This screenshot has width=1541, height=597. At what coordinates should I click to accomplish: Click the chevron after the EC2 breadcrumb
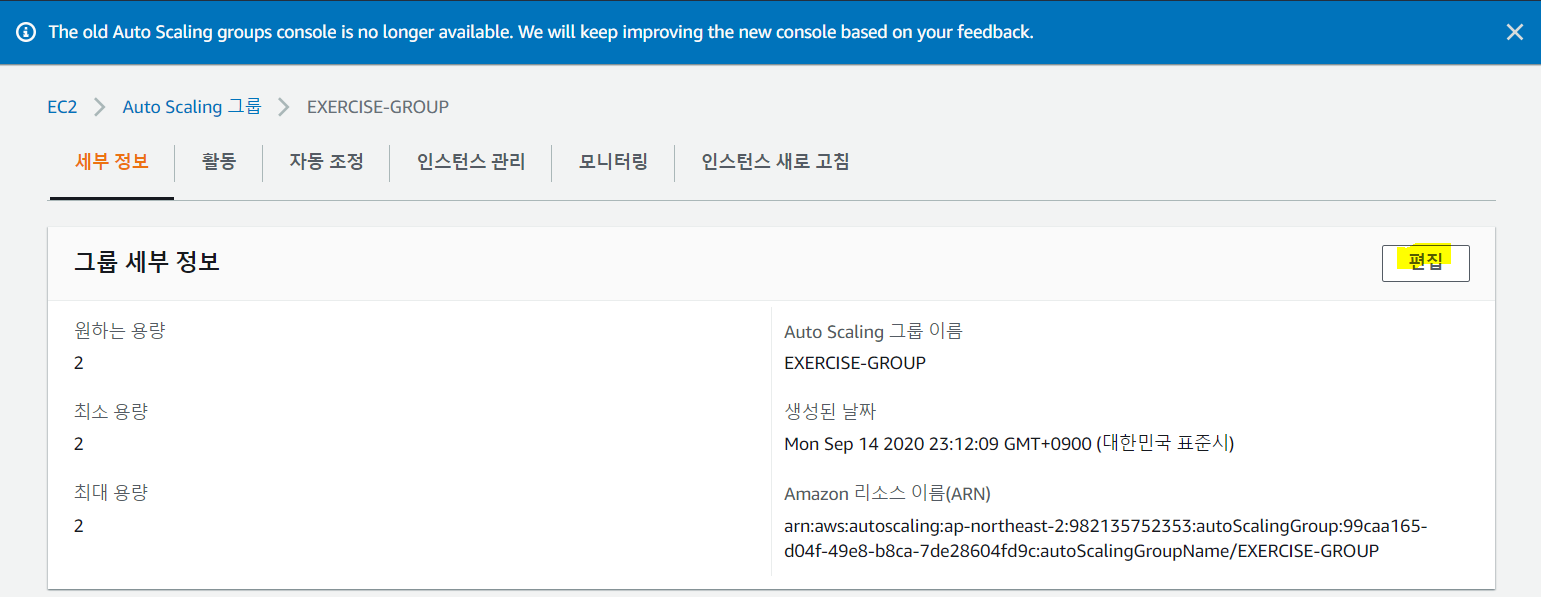point(100,107)
